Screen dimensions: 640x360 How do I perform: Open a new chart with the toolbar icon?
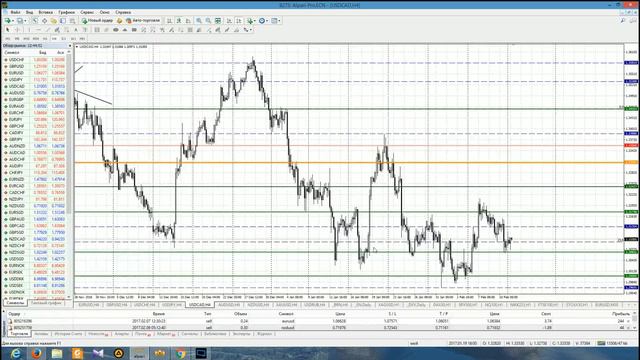(7, 20)
